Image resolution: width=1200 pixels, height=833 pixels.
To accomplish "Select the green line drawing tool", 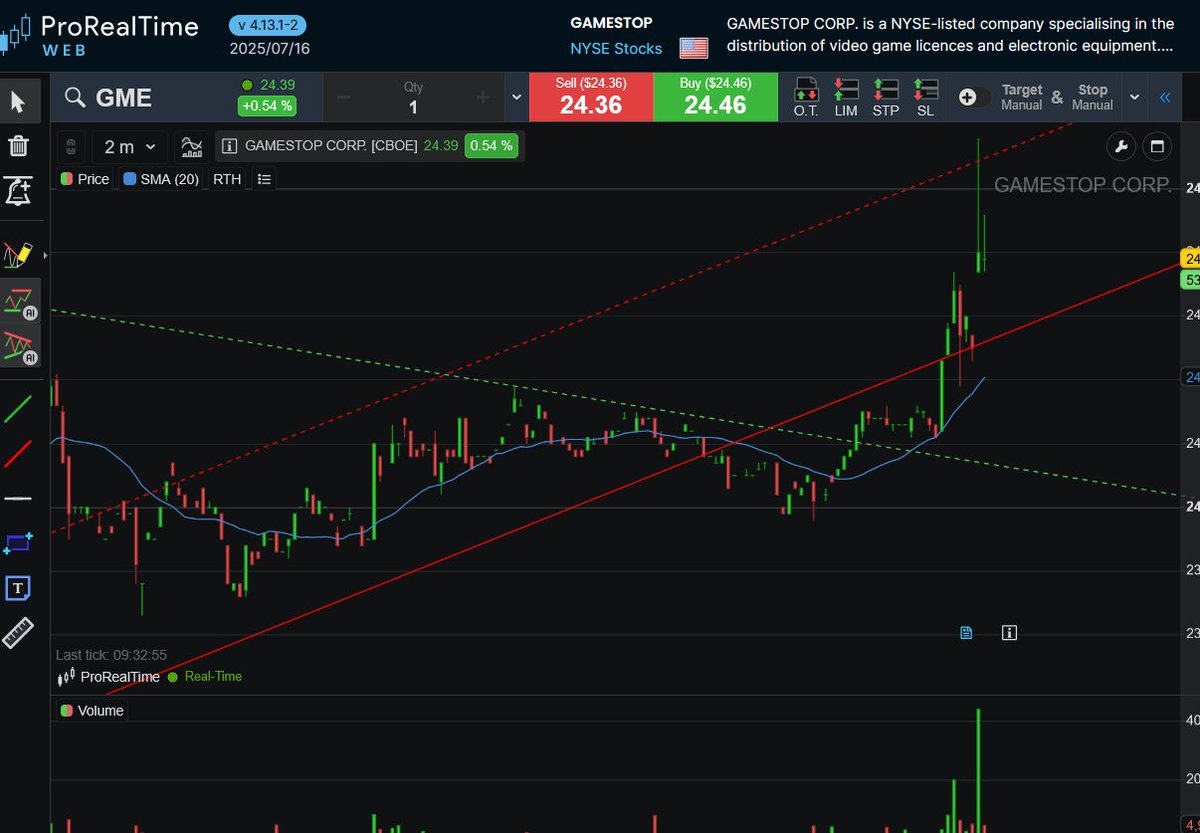I will [18, 409].
